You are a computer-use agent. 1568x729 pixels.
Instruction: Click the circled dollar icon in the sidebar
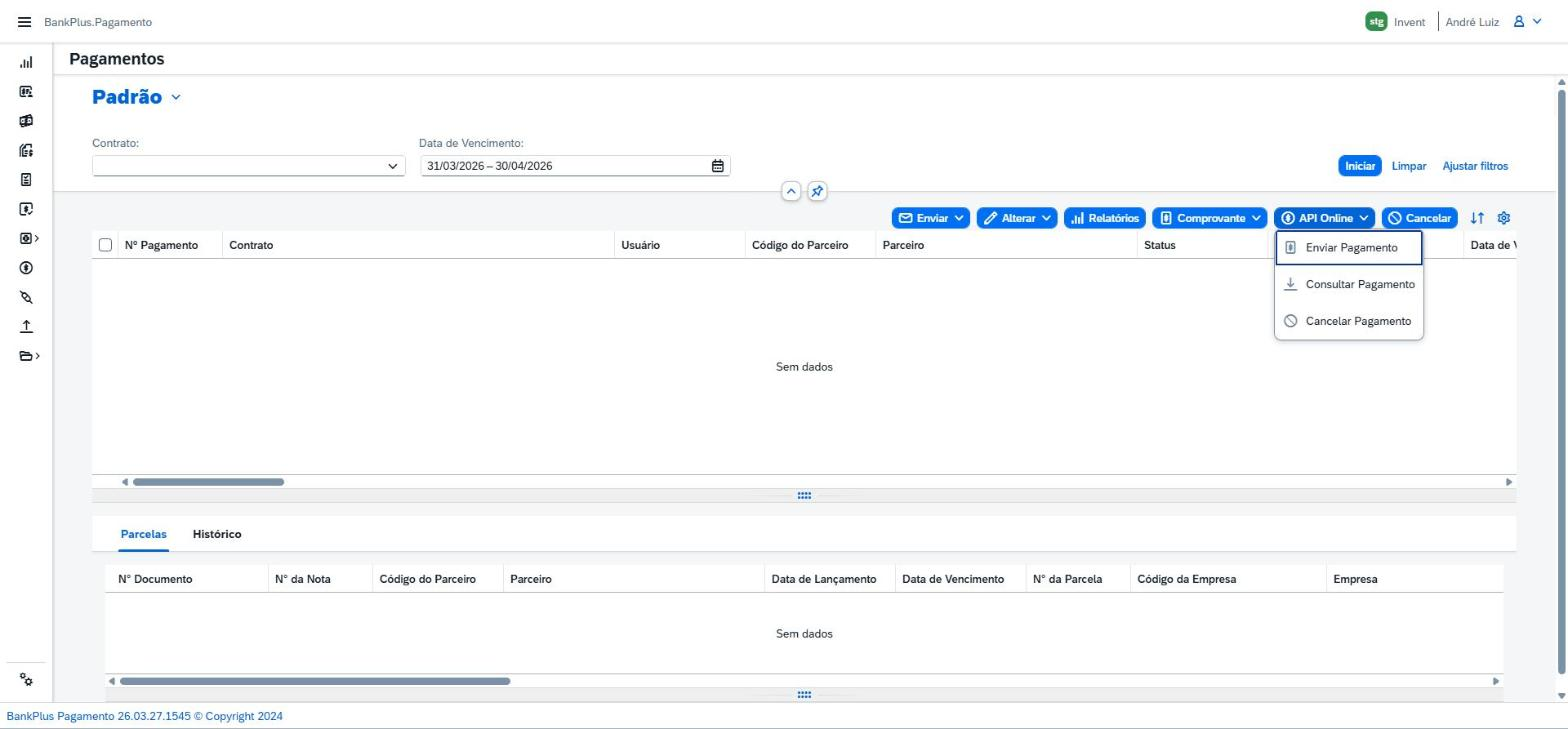26,268
